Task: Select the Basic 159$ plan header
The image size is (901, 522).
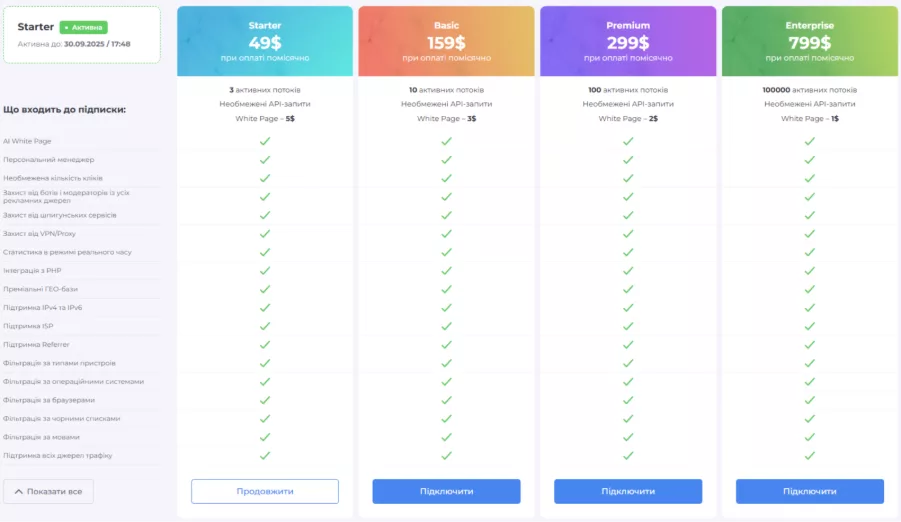Action: coord(446,41)
